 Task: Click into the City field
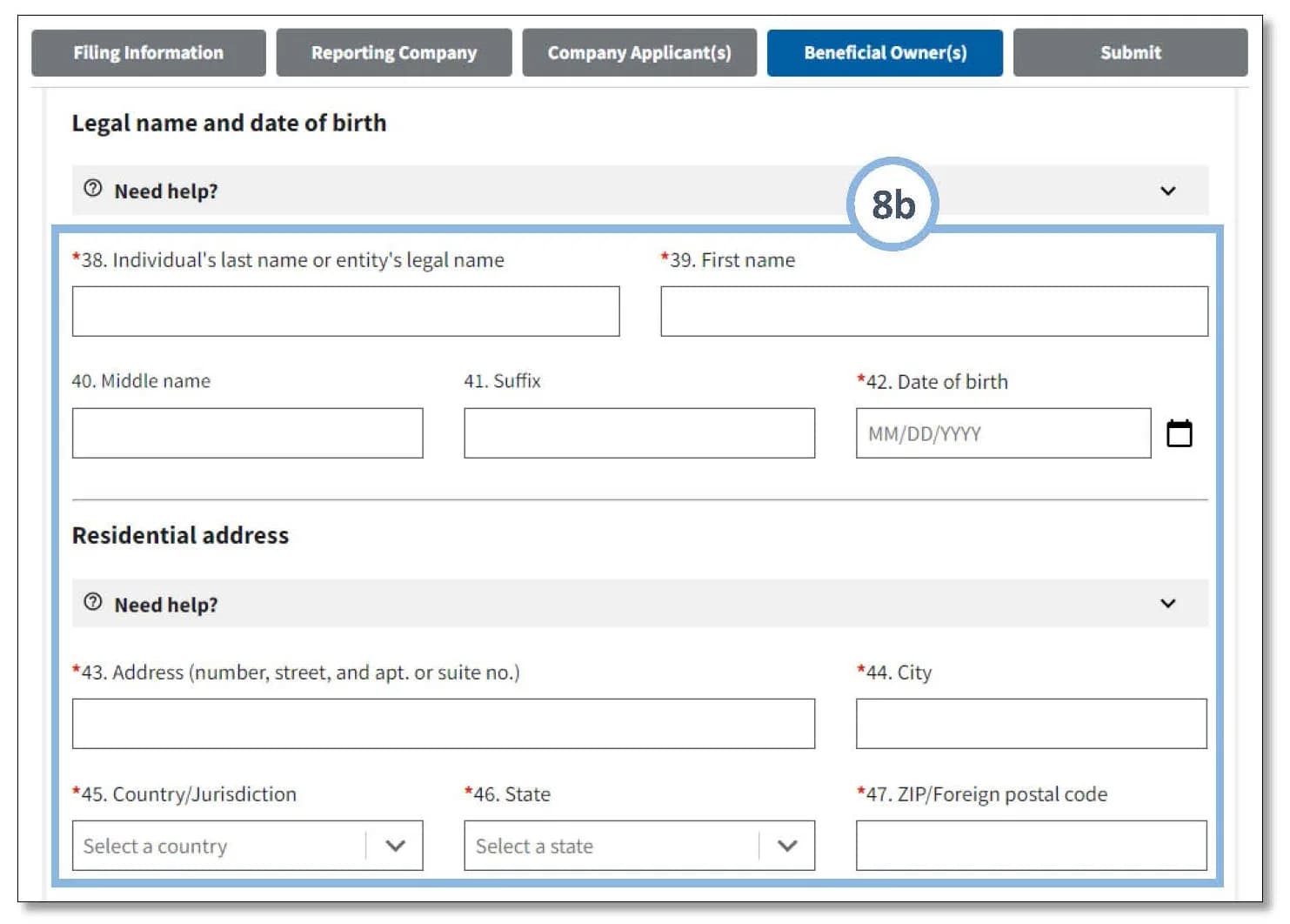[x=1032, y=724]
